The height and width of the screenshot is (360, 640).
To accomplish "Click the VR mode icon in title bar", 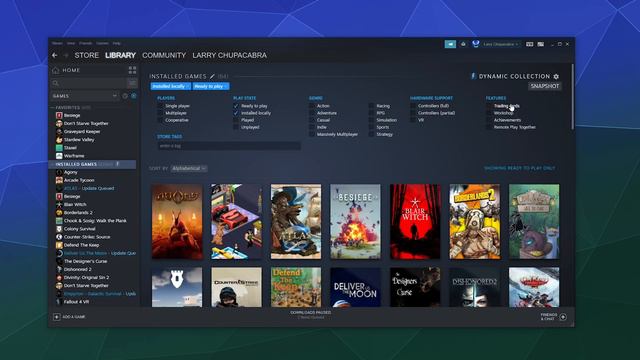I will point(529,44).
